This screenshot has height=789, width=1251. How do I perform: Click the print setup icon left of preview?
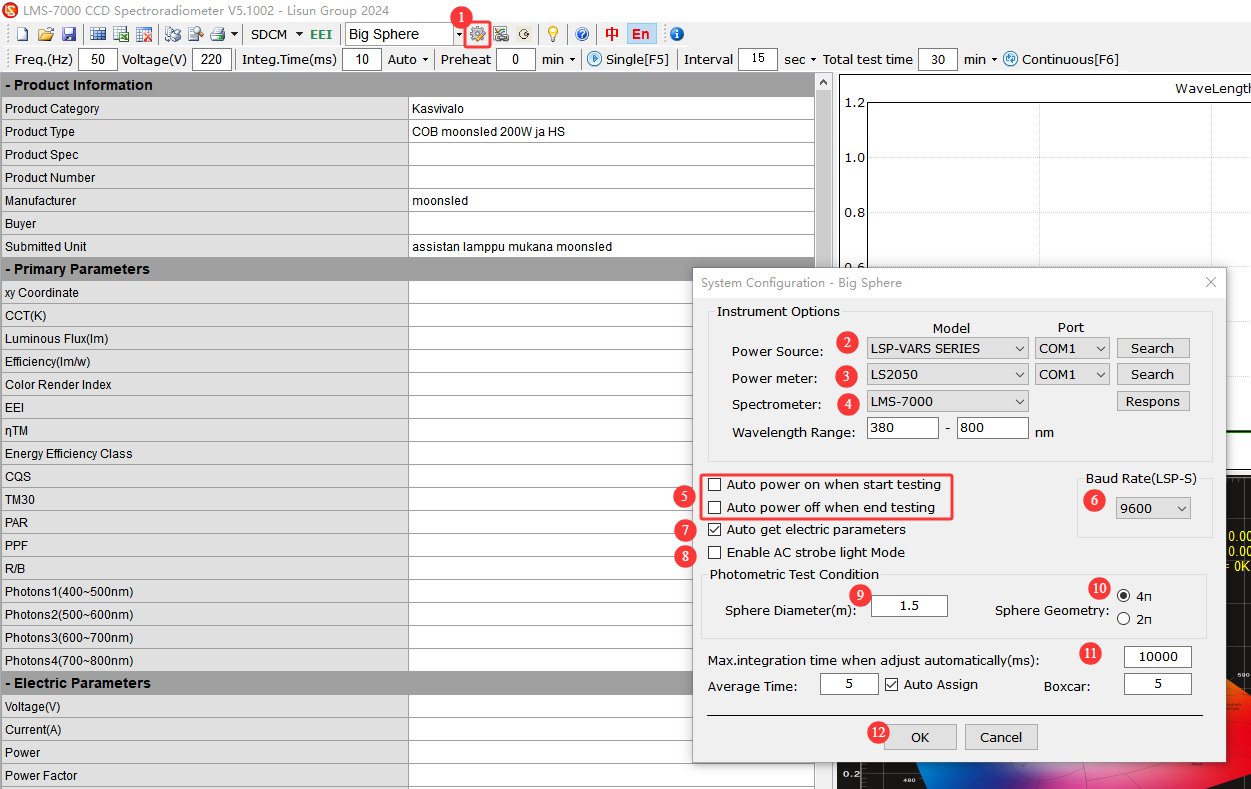point(173,34)
